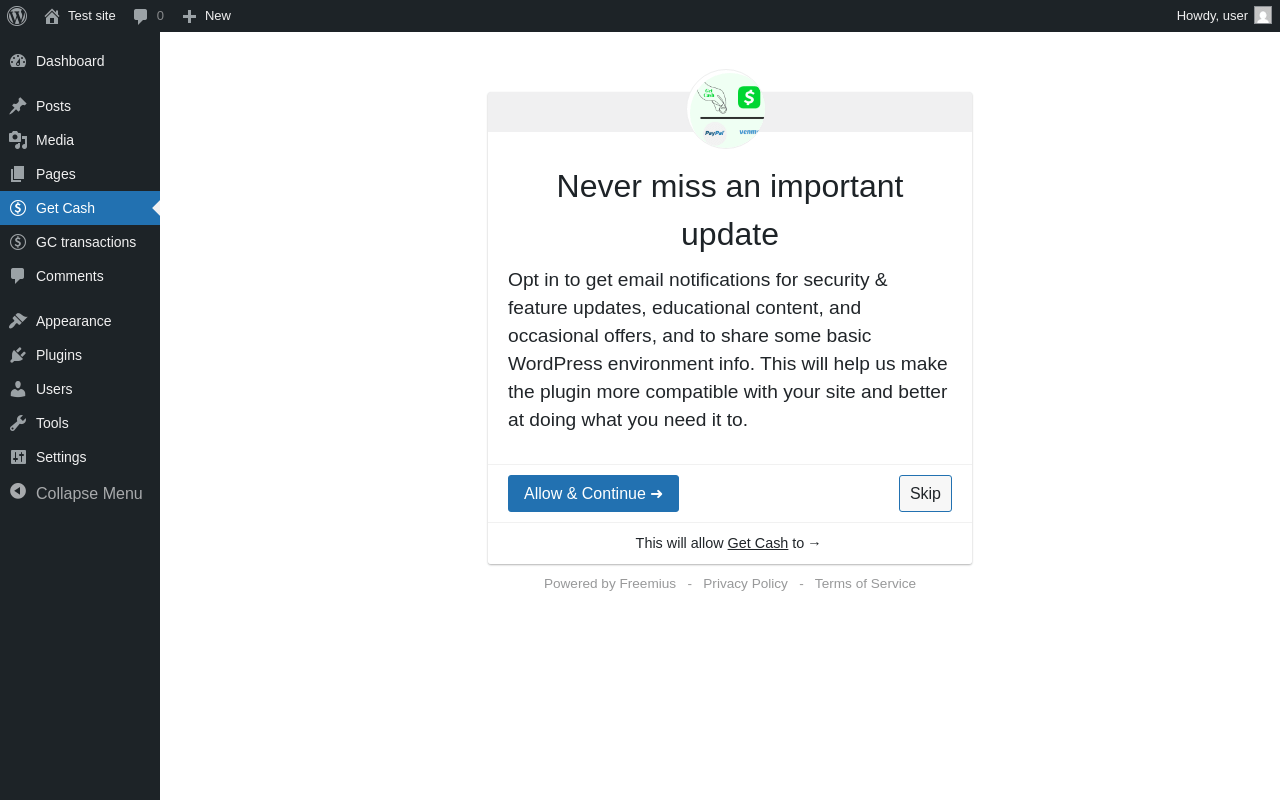Select Pages from admin menu
The image size is (1280, 800).
coord(56,174)
